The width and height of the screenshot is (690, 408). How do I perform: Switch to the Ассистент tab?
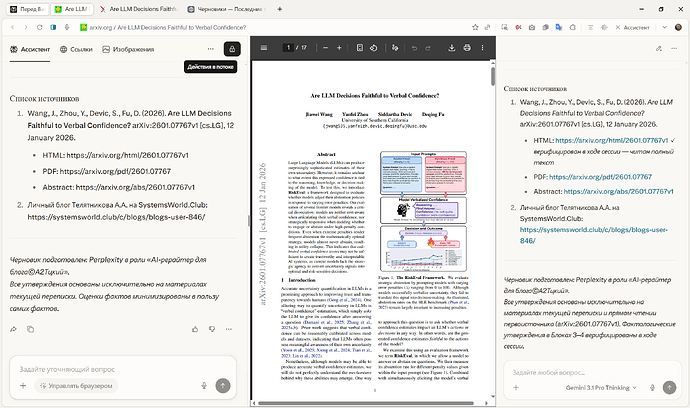coord(30,49)
